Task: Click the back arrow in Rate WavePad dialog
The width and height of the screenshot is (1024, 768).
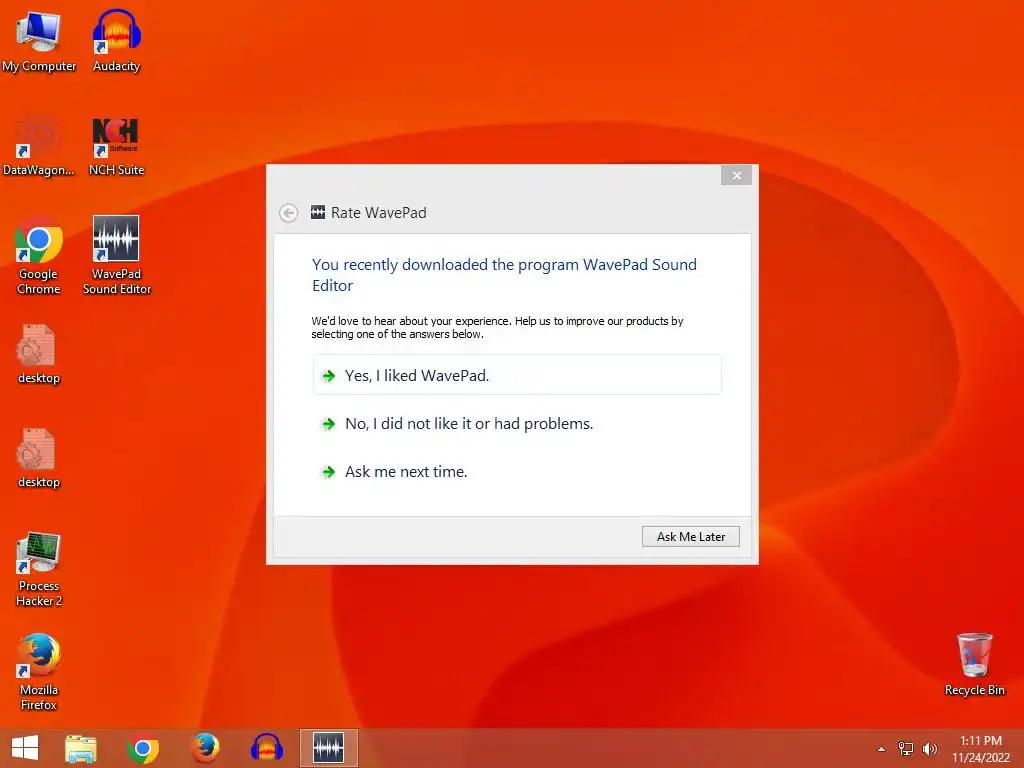Action: [x=289, y=213]
